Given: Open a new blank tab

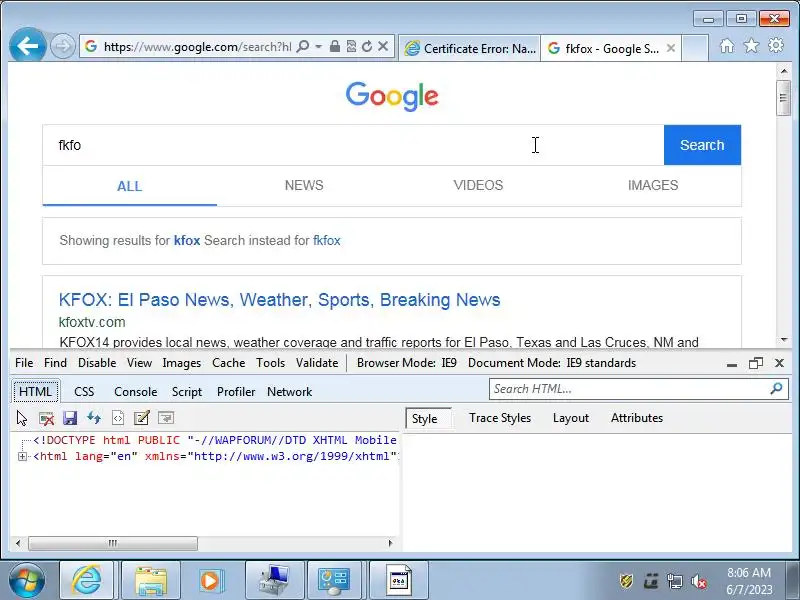Looking at the screenshot, I should click(x=695, y=48).
